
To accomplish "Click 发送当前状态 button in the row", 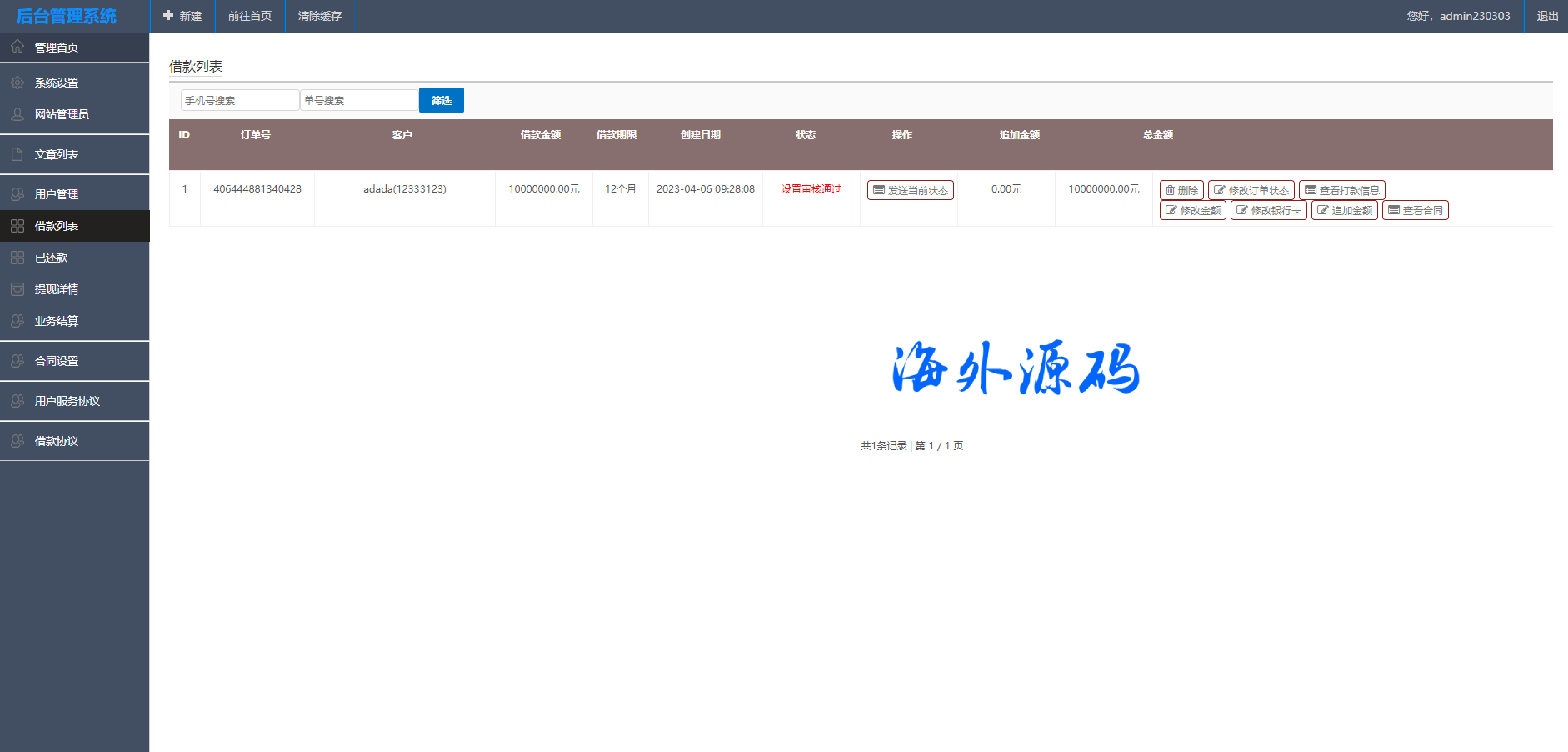I will pyautogui.click(x=910, y=190).
